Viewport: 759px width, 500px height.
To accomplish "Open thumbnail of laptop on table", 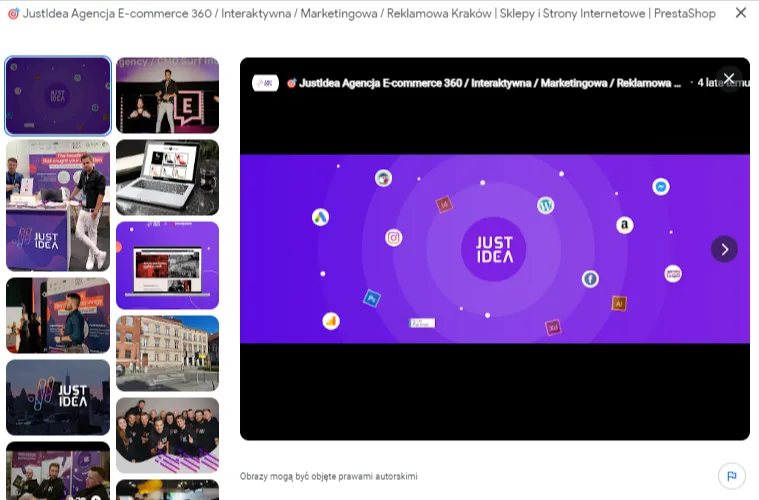I will tap(167, 177).
